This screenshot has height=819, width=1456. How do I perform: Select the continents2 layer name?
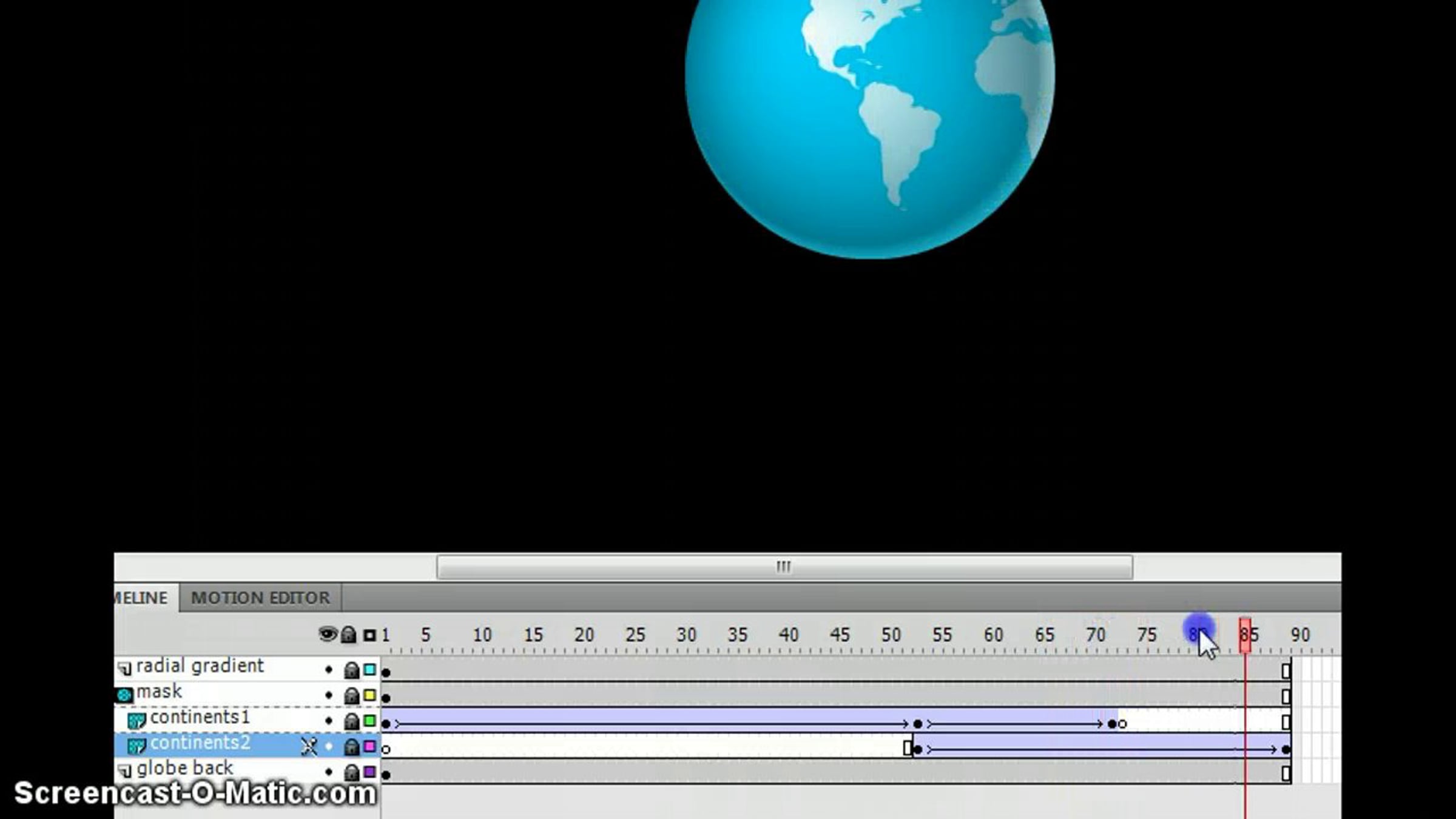[200, 743]
